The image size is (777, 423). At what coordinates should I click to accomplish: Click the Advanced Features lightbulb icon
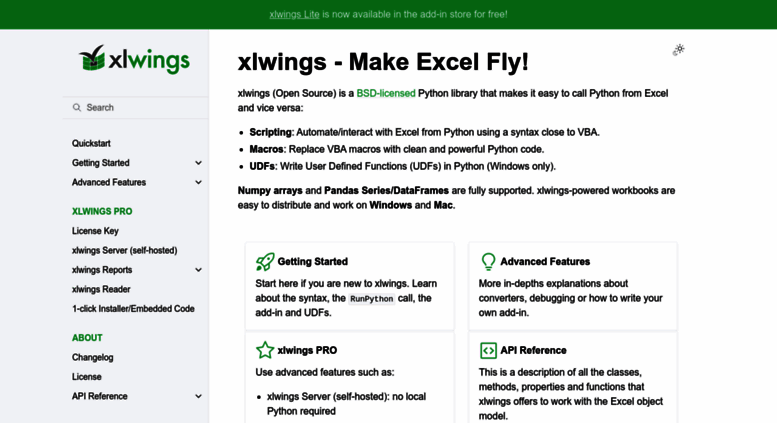click(488, 262)
